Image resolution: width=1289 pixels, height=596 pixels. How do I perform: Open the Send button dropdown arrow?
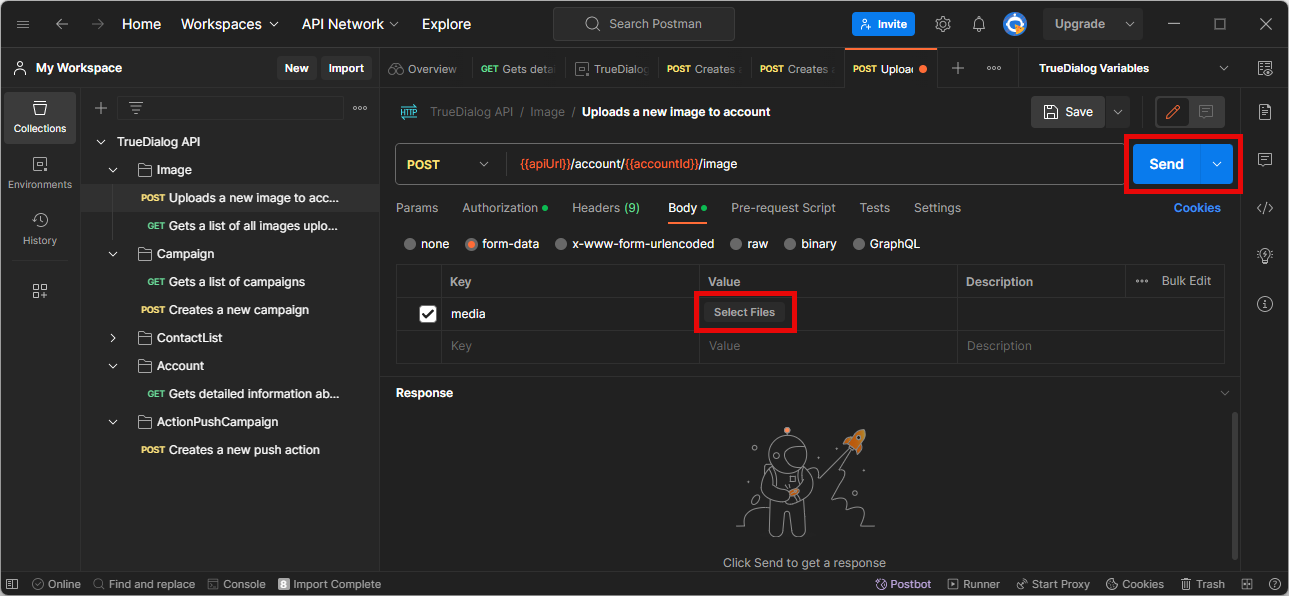click(1216, 164)
